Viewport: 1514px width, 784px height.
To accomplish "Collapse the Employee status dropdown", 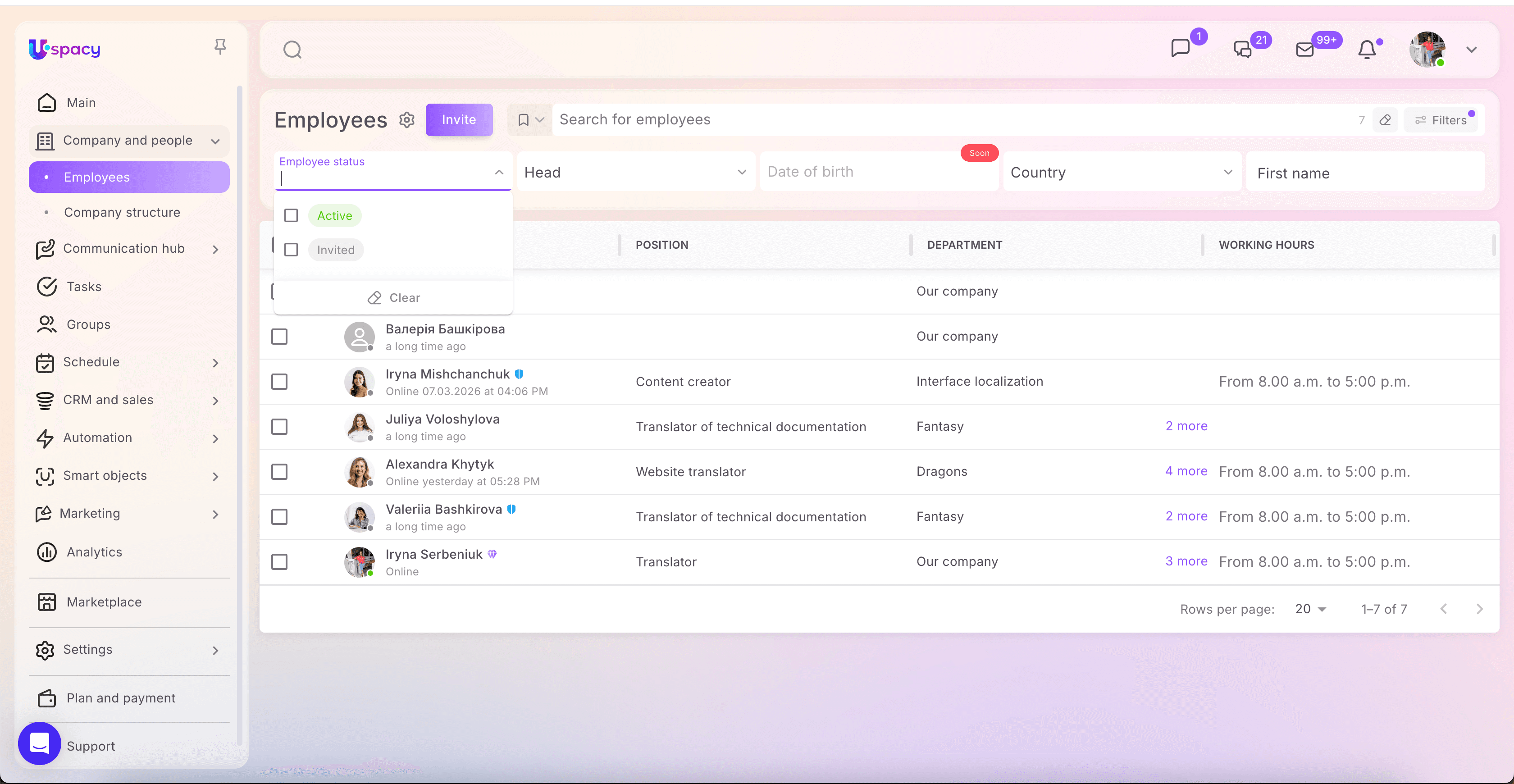I will tap(499, 172).
